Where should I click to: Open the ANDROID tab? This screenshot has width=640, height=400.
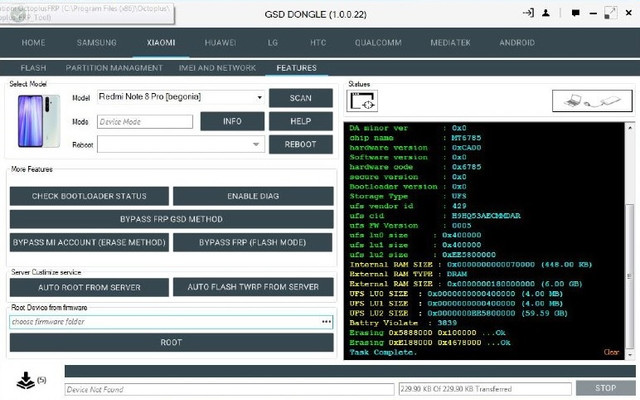pos(517,42)
